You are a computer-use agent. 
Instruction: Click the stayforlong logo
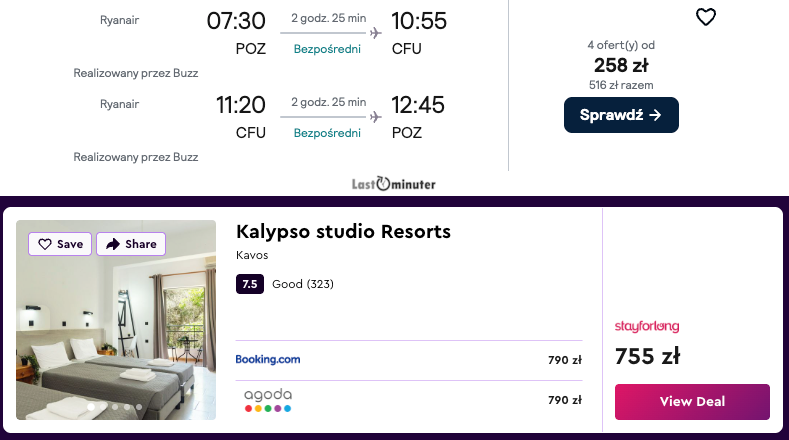coord(647,326)
